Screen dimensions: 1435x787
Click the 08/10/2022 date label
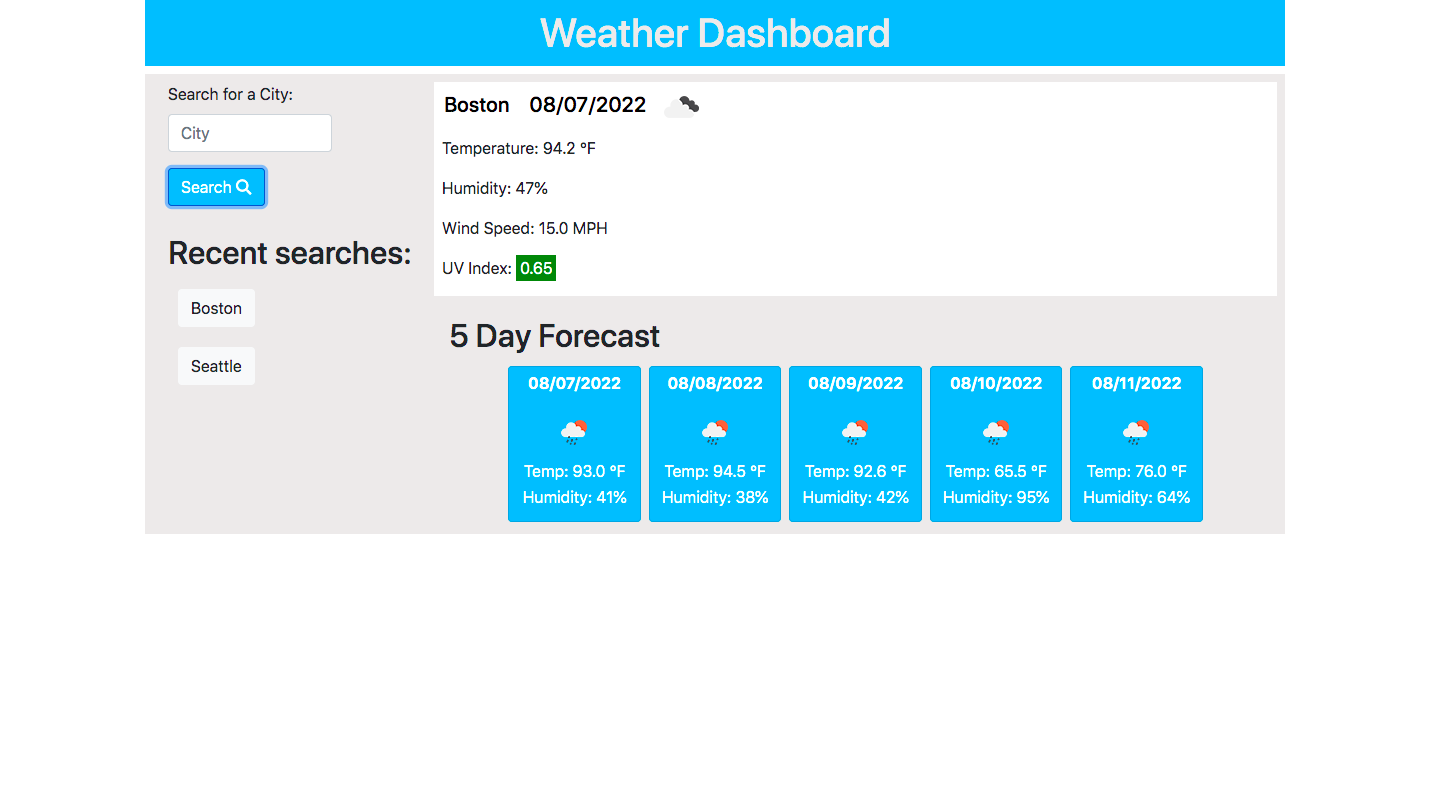(995, 382)
